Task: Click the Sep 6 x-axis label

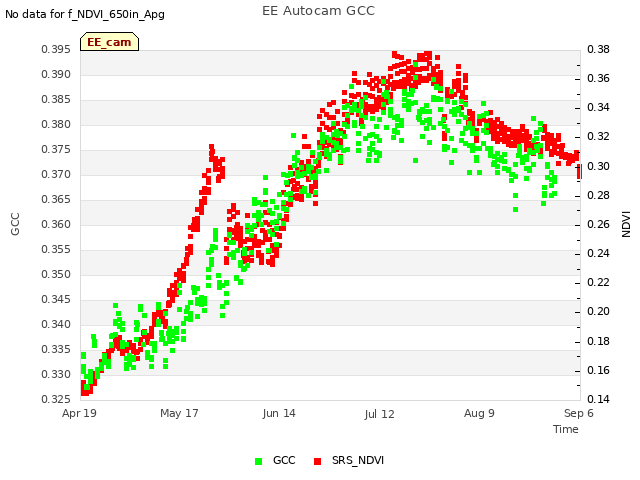Action: (x=579, y=413)
